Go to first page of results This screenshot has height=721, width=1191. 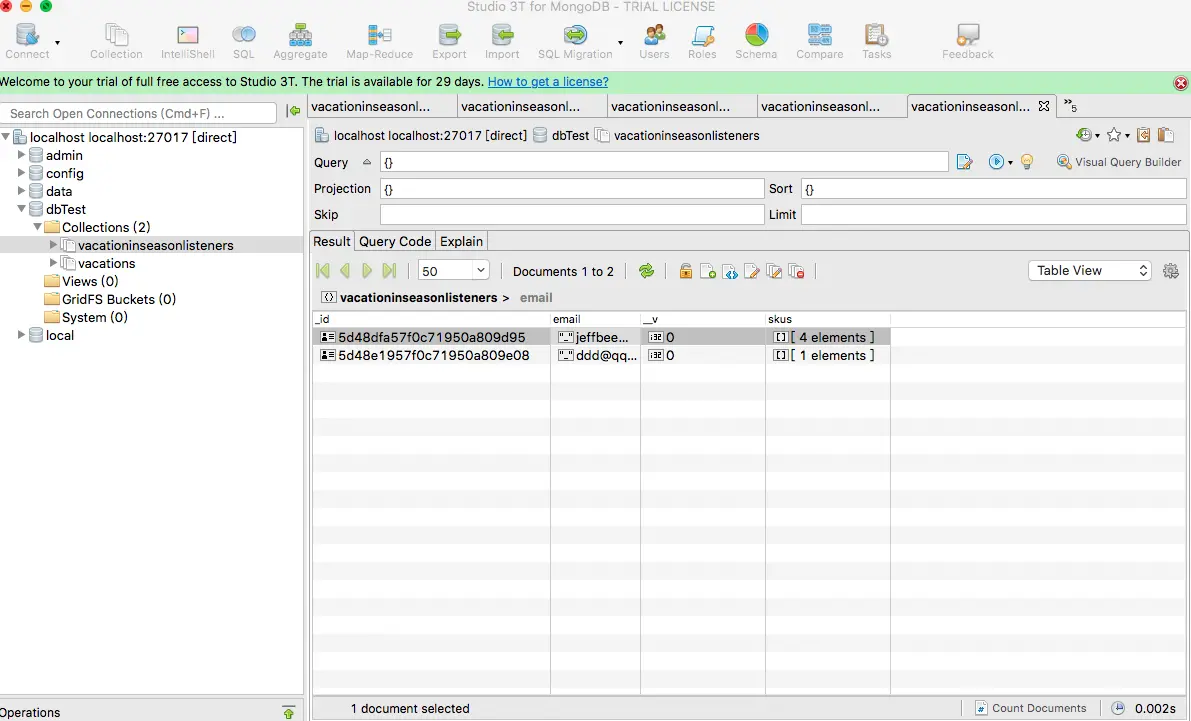(323, 270)
